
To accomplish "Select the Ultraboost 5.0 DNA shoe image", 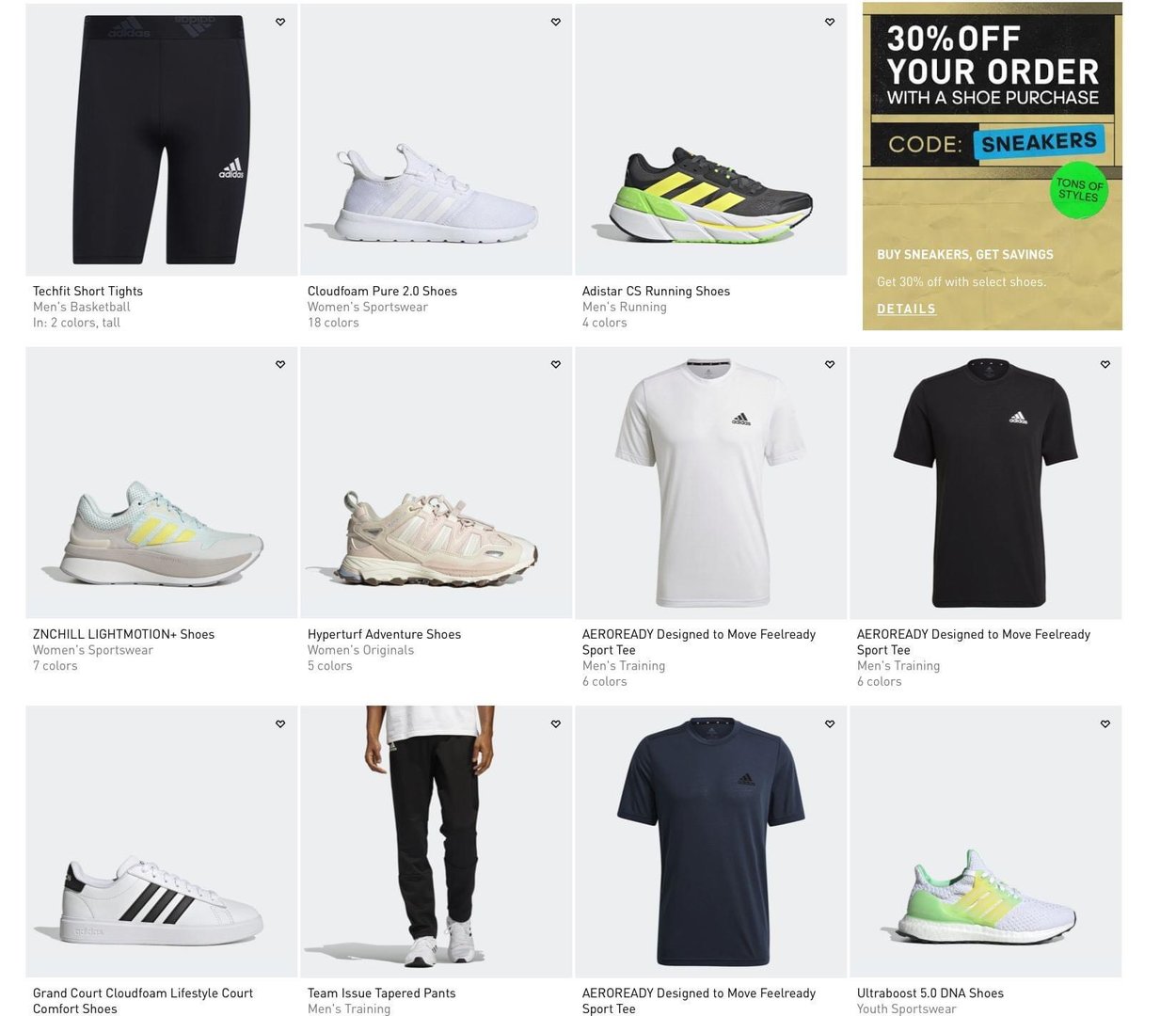I will coord(986,841).
